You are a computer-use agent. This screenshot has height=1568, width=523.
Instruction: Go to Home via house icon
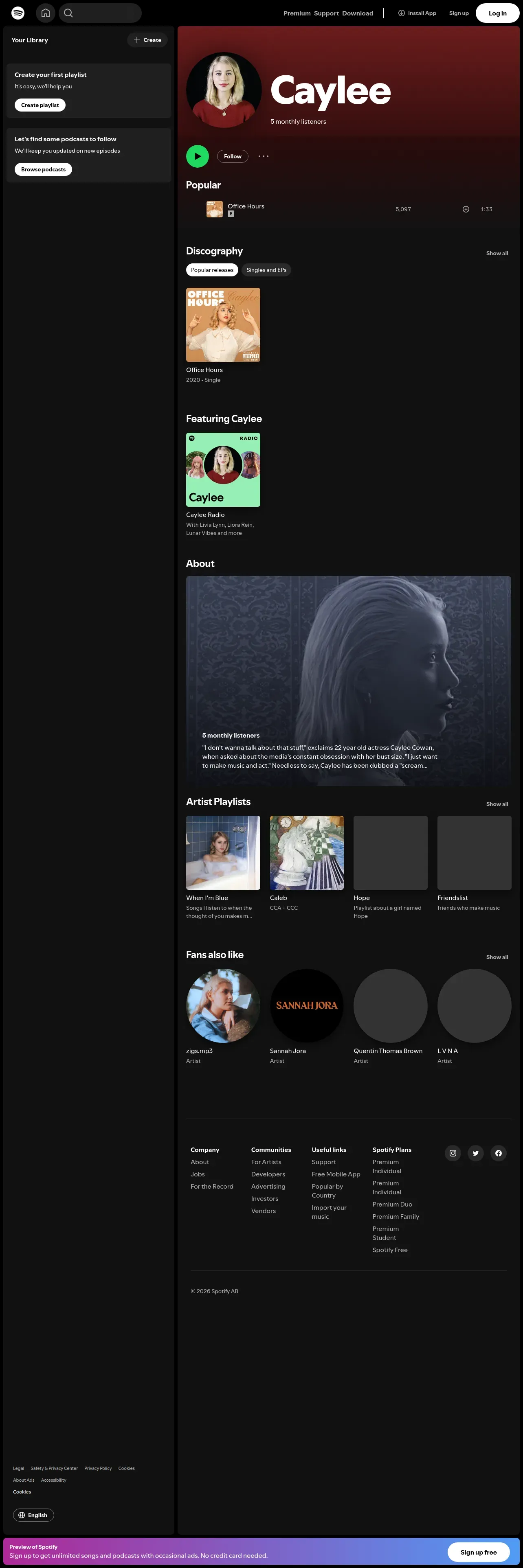(46, 13)
